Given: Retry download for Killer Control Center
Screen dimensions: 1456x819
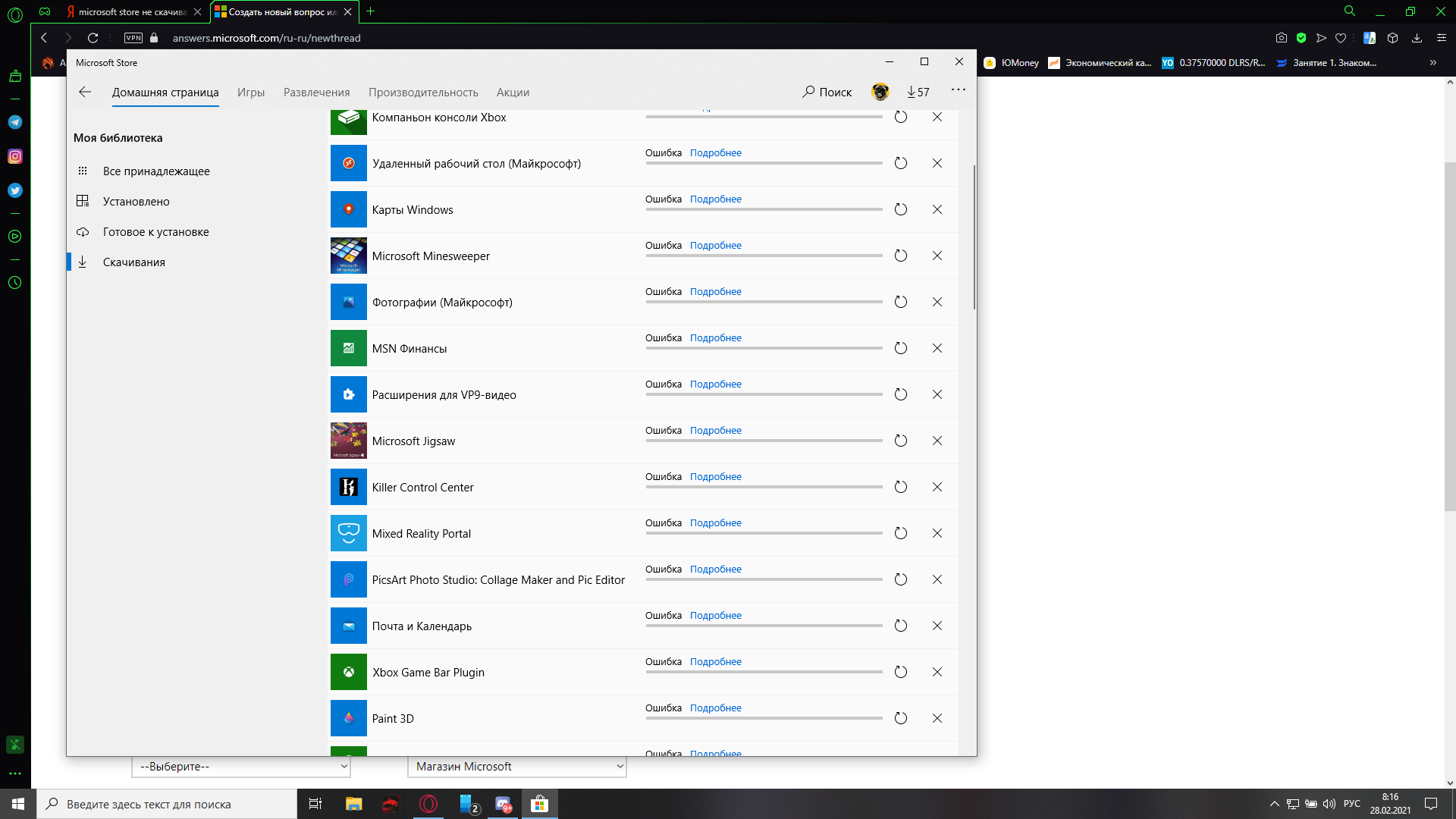Looking at the screenshot, I should click(900, 487).
